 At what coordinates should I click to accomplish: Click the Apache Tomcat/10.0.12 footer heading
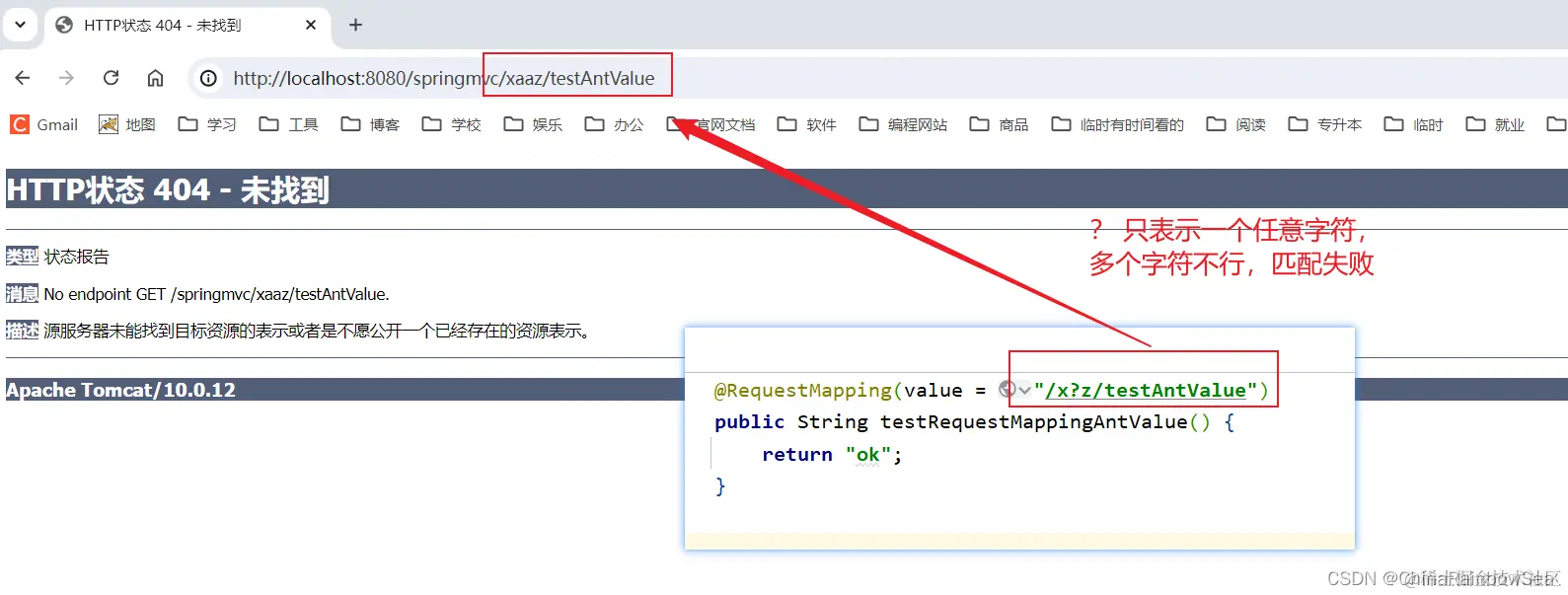click(120, 390)
